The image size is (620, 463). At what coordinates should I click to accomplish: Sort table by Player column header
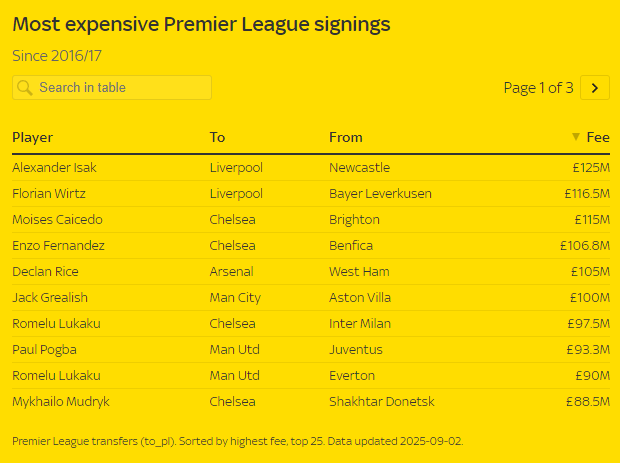[32, 137]
